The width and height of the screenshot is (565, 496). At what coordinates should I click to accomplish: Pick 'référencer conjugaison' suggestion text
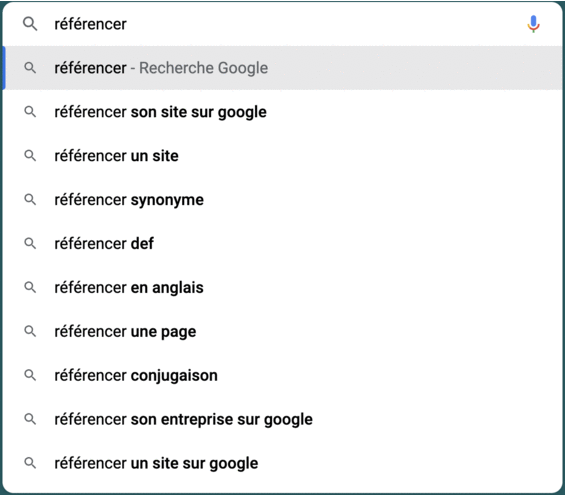(136, 376)
